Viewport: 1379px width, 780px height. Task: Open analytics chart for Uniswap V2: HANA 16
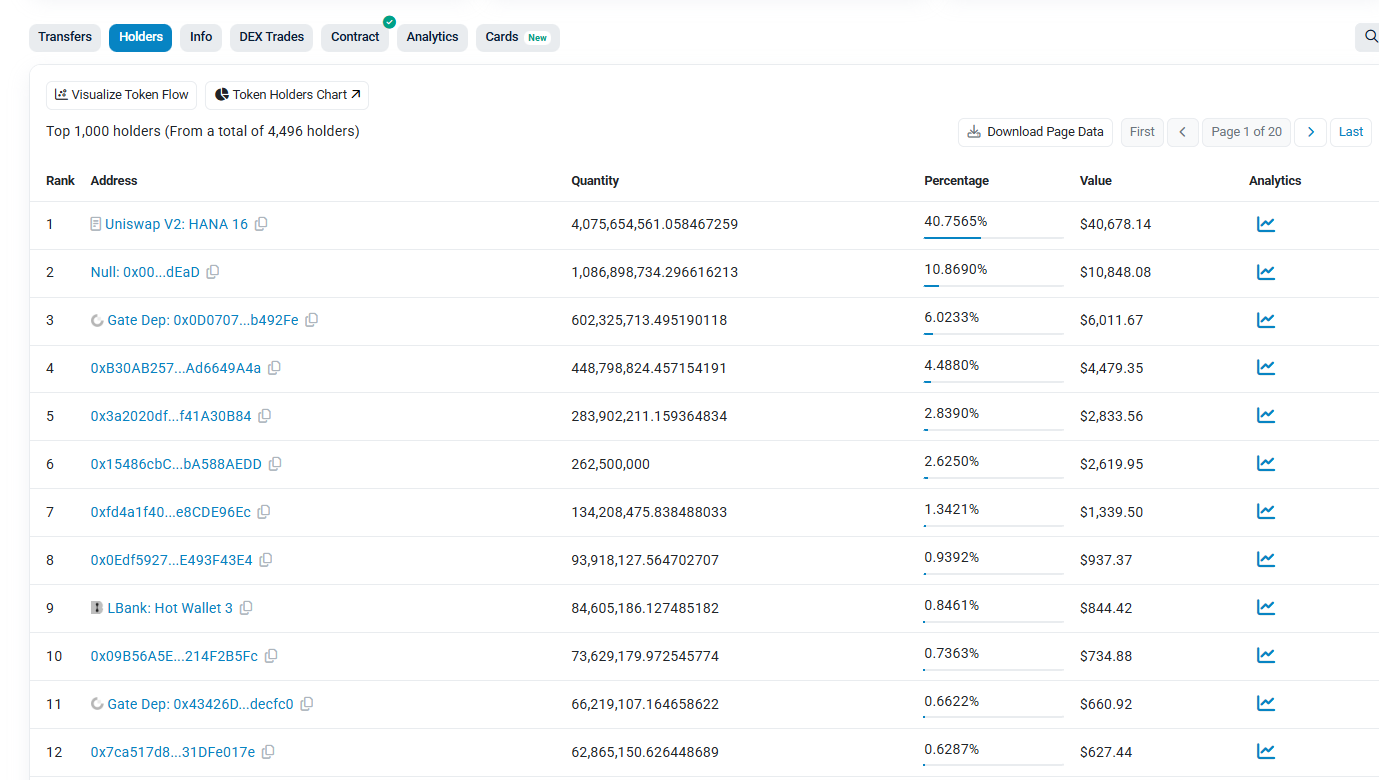tap(1266, 224)
